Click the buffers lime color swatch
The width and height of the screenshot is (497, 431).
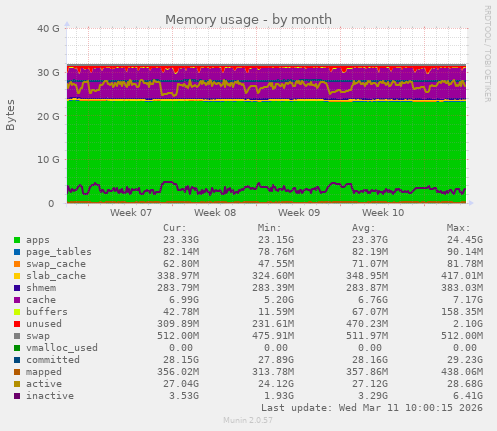click(x=17, y=312)
